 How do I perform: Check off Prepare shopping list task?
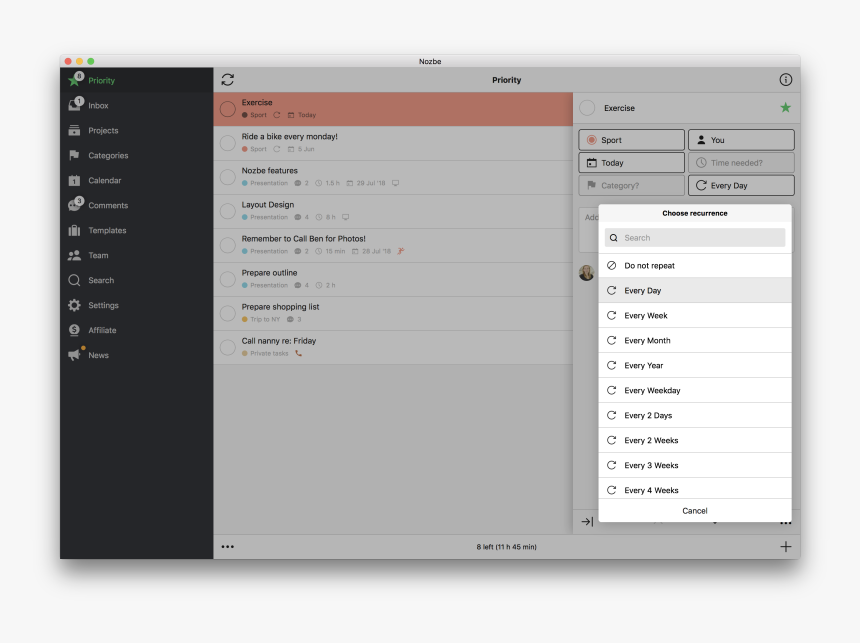click(228, 313)
